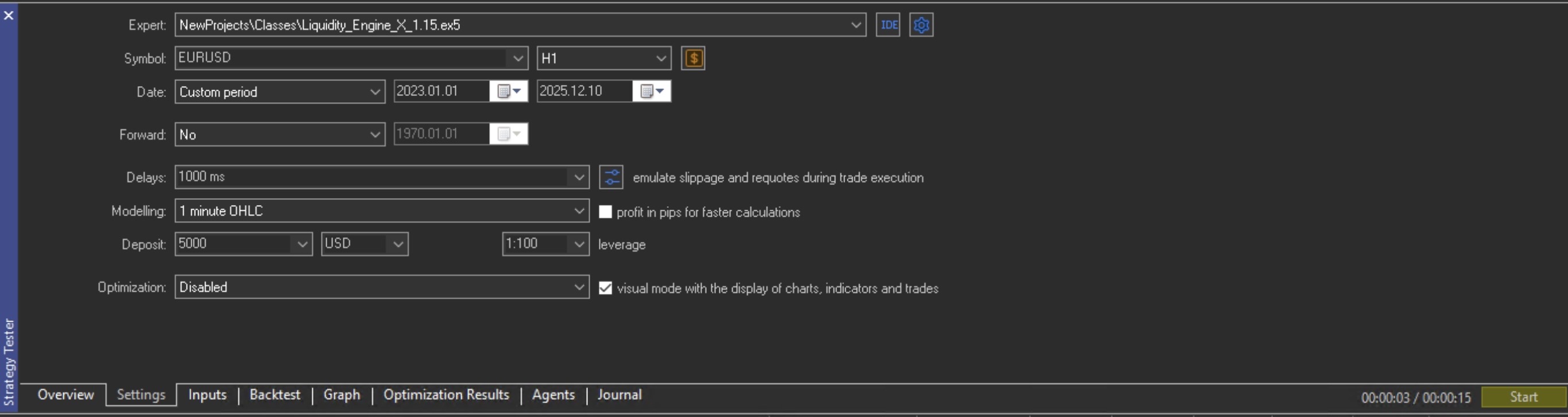The width and height of the screenshot is (1568, 417).
Task: Close the Strategy Tester panel
Action: pyautogui.click(x=9, y=15)
